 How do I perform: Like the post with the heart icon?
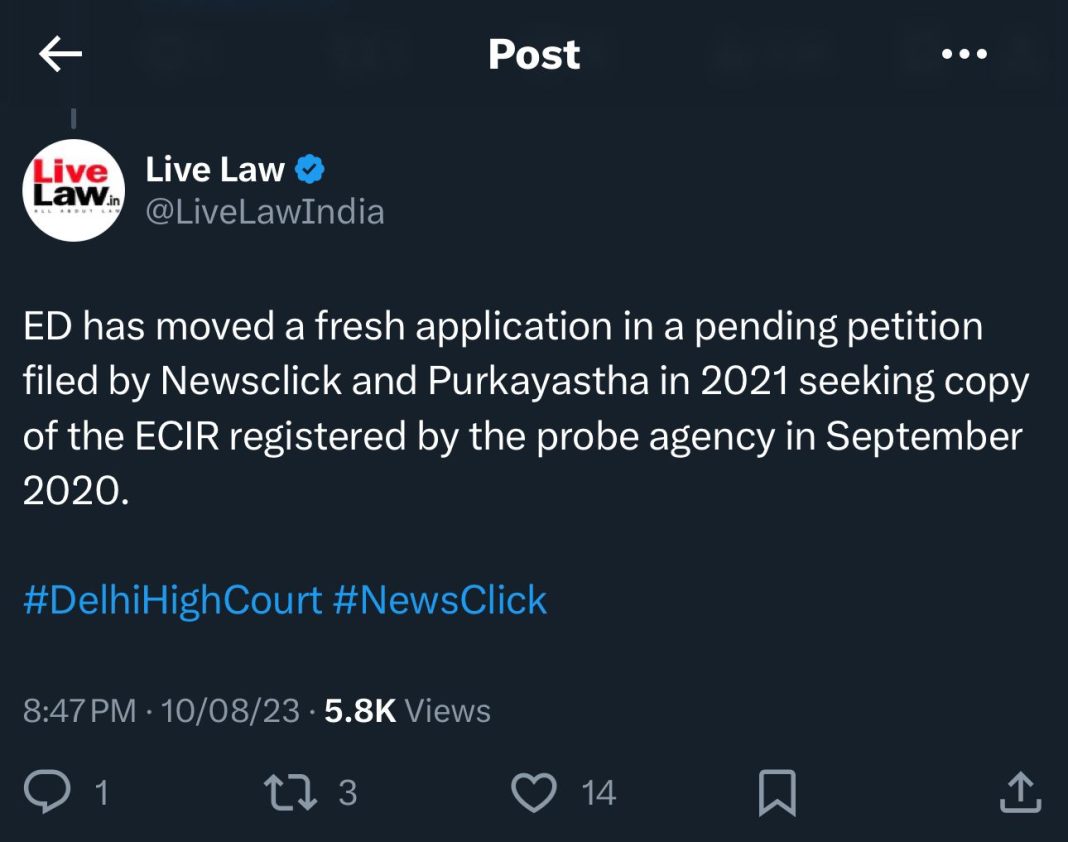point(534,792)
